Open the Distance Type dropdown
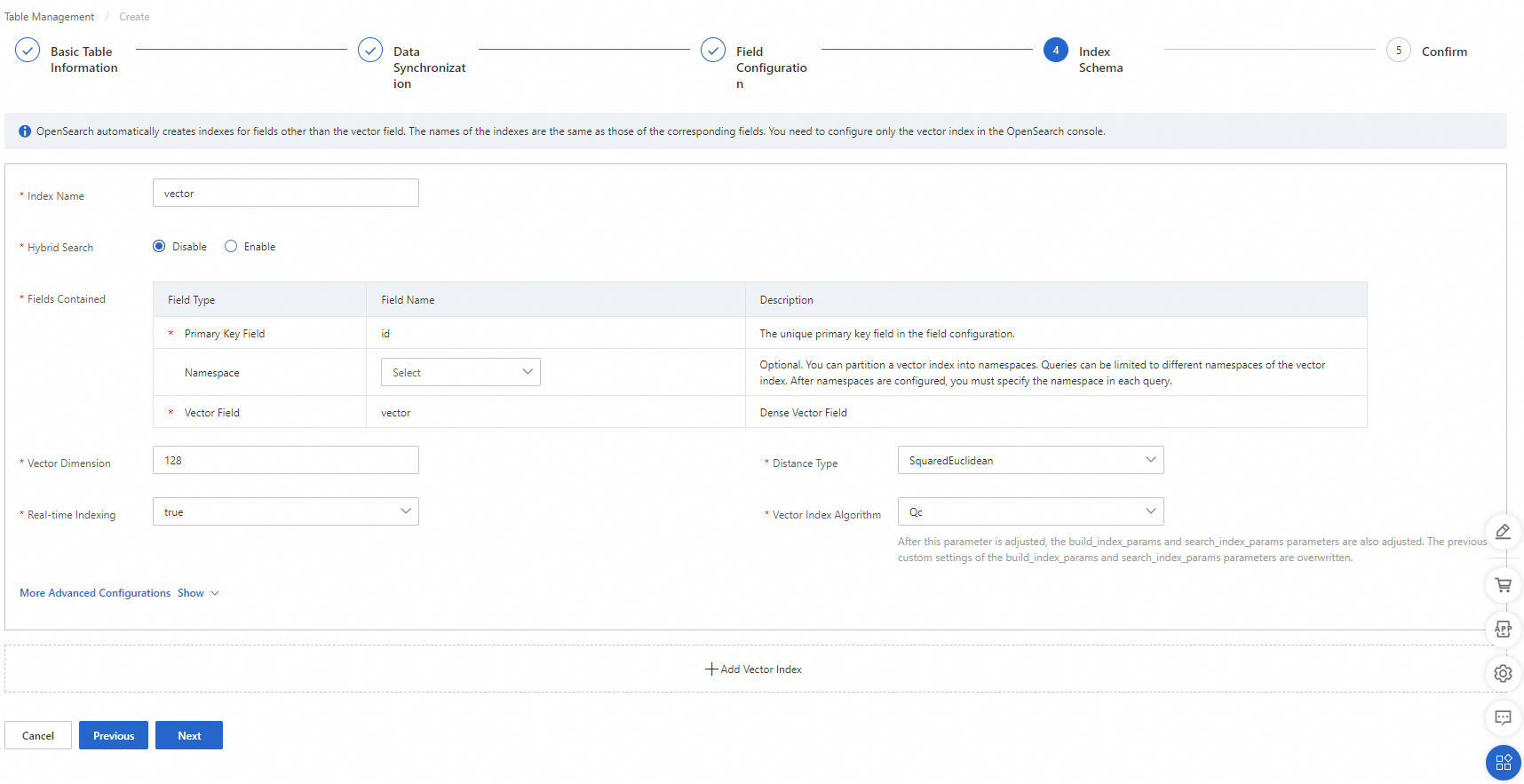 [x=1030, y=461]
